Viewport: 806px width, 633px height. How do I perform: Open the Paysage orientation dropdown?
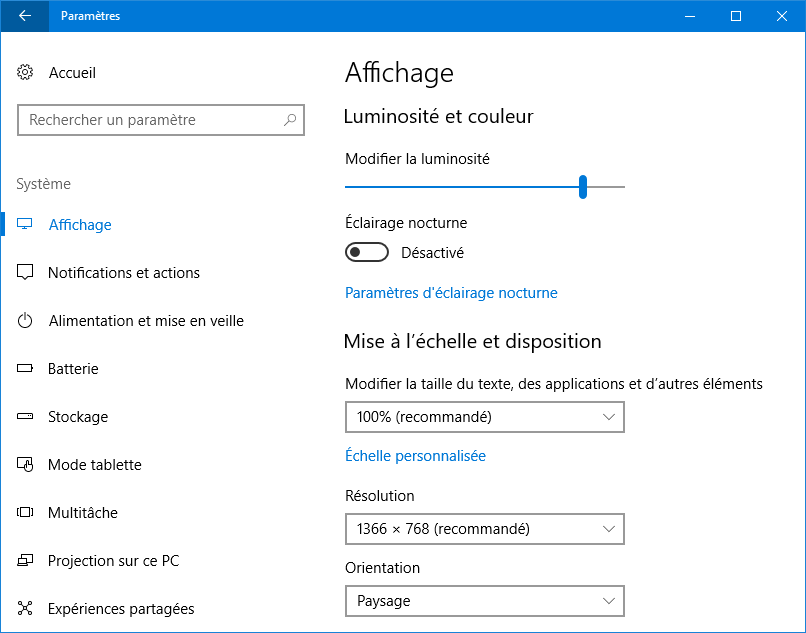485,601
